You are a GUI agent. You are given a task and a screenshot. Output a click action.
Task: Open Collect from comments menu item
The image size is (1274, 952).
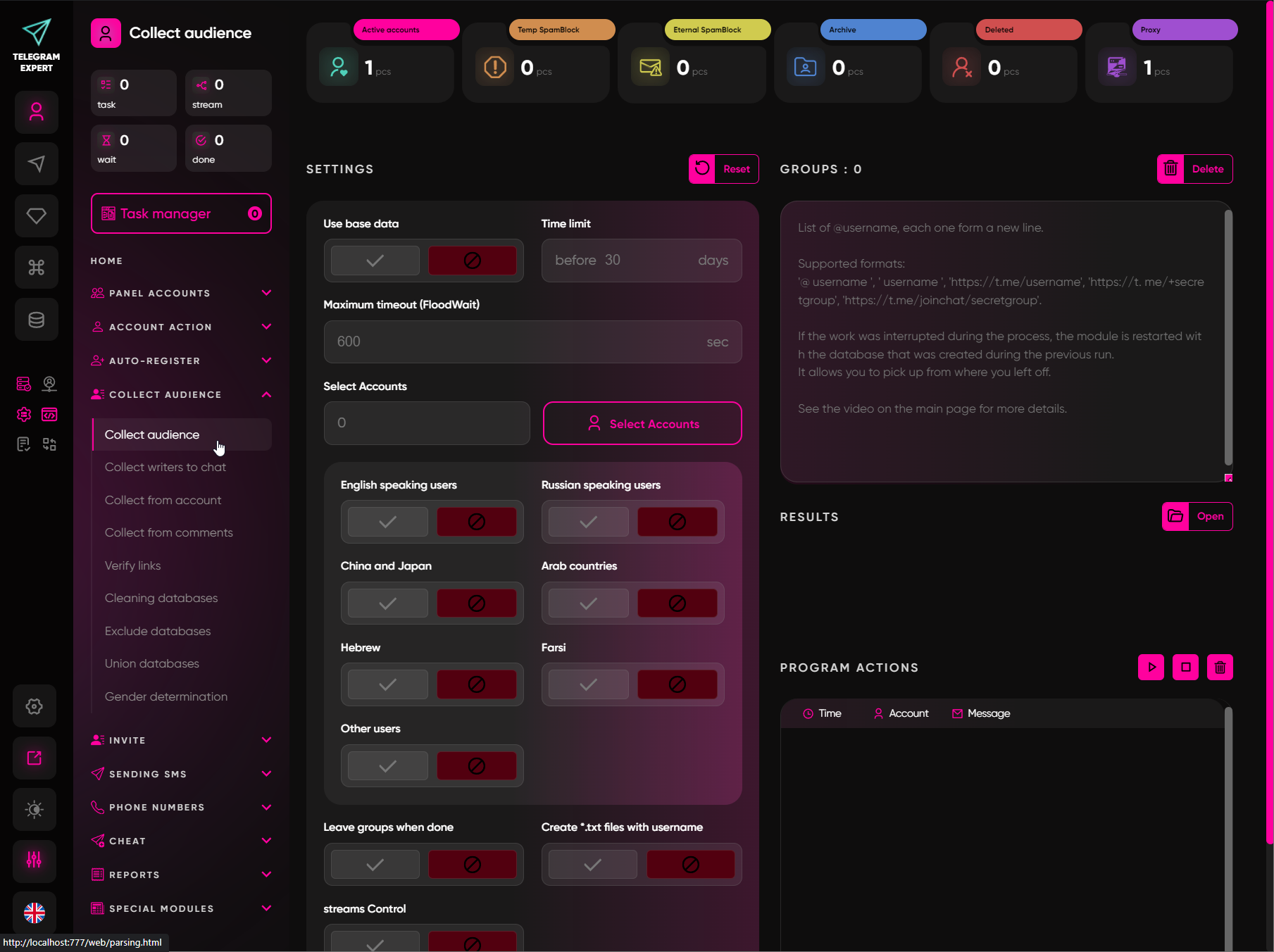pos(169,532)
